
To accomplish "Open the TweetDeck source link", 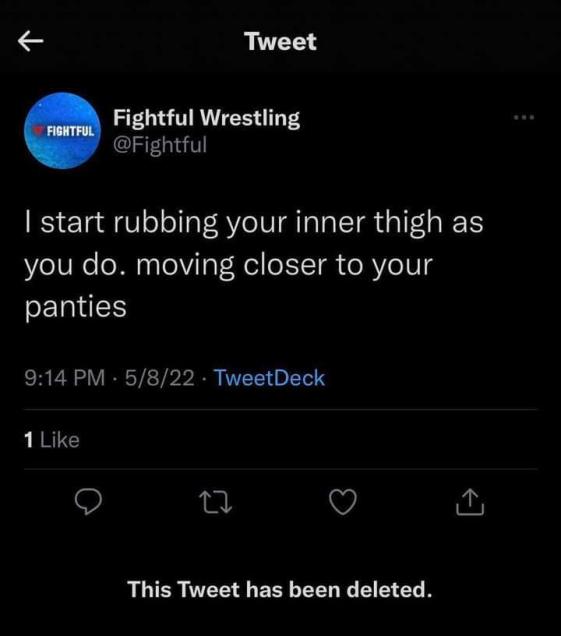I will coord(269,378).
